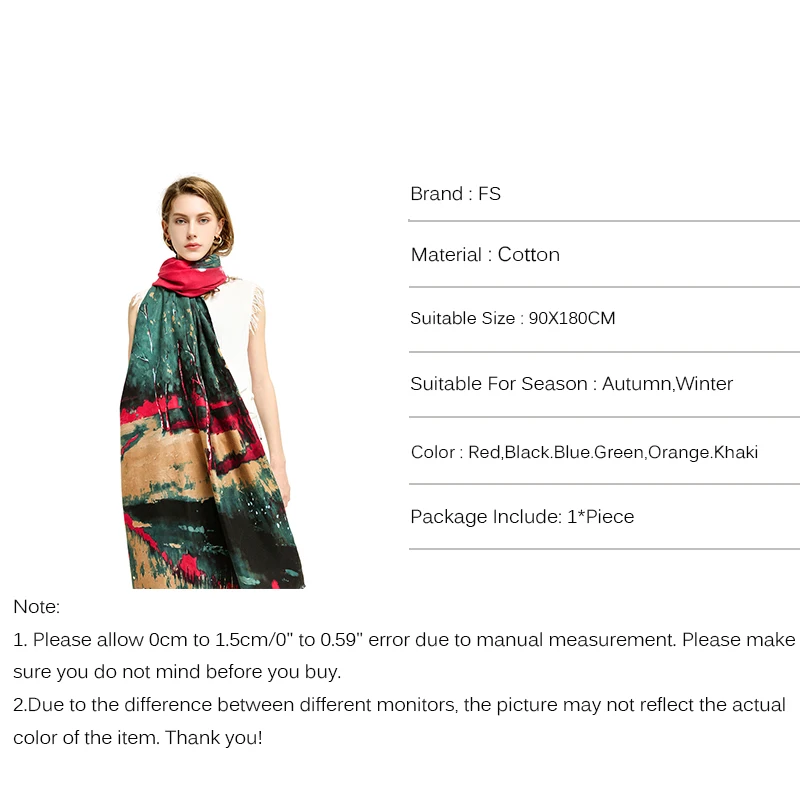Click the Brand : FS text

click(455, 194)
